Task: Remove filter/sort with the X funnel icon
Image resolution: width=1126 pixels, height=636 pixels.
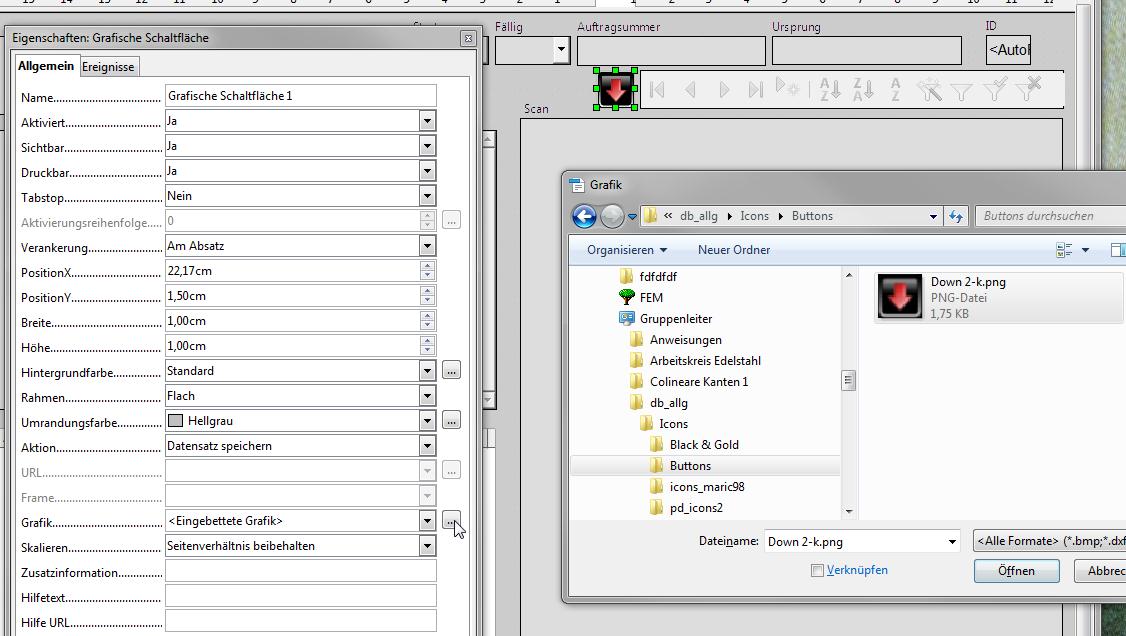Action: [1030, 88]
